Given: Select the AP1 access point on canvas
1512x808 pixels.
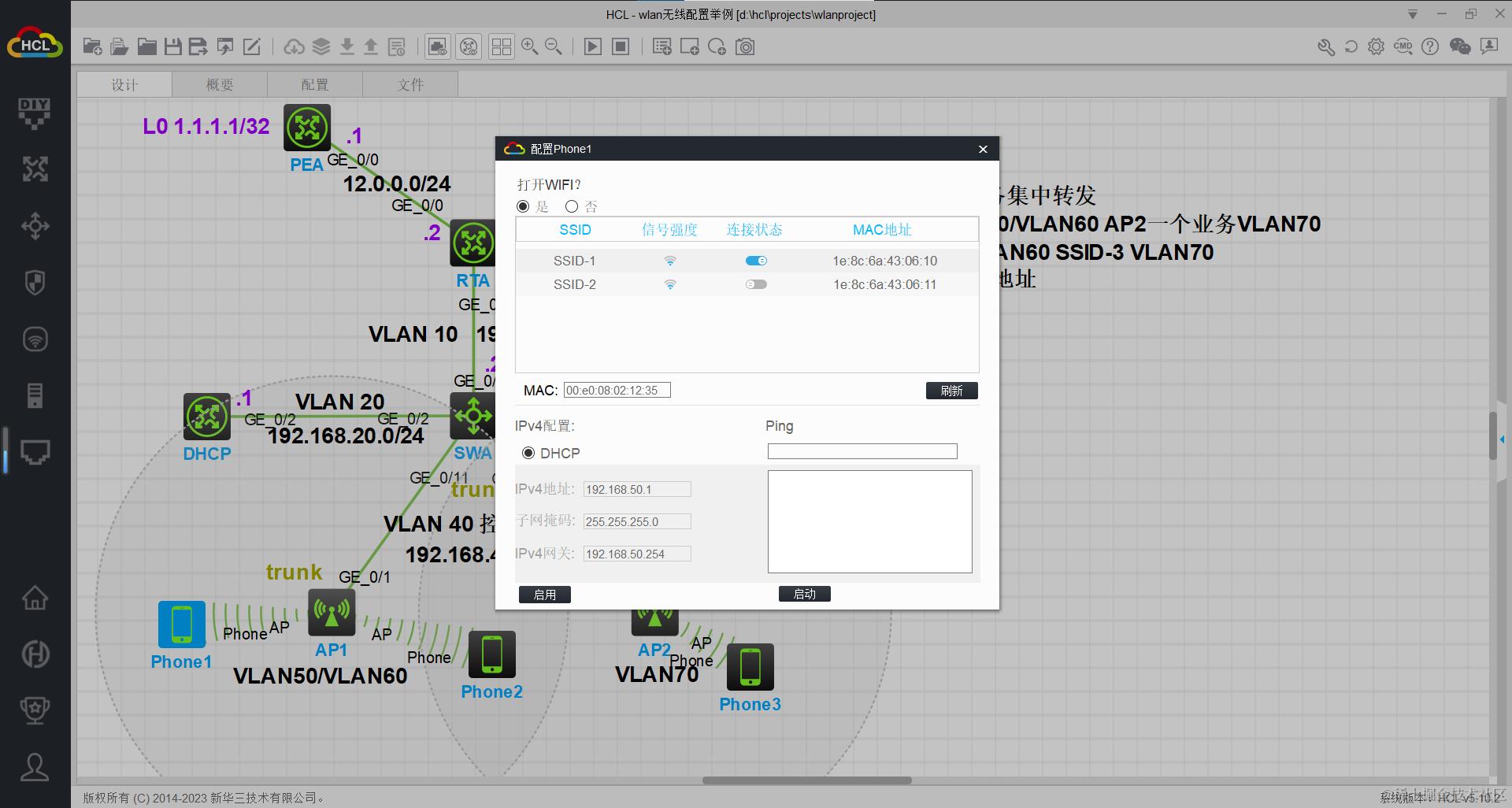Looking at the screenshot, I should click(x=332, y=613).
